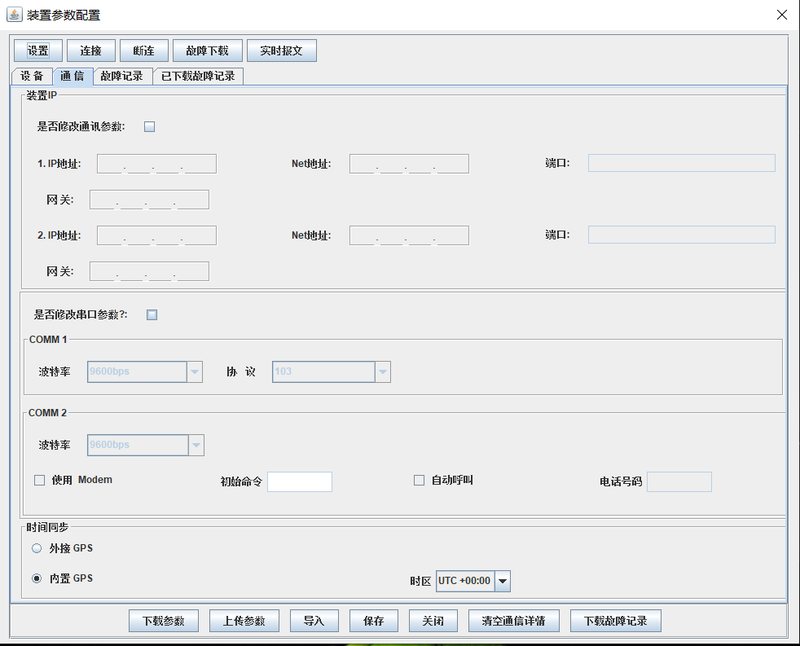Select the 内置 GPS radio button
Image resolution: width=800 pixels, height=646 pixels.
point(37,579)
